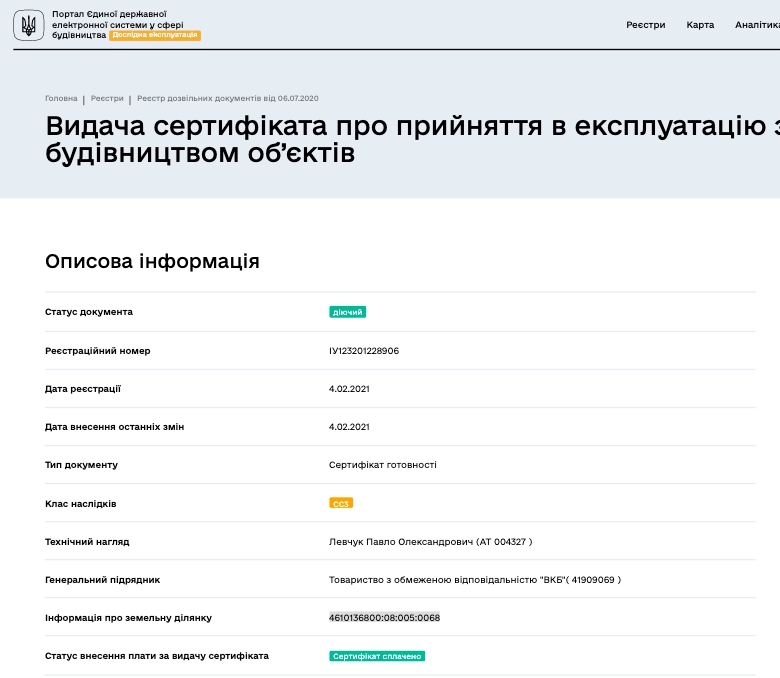
Task: Click the portal title text in header
Action: 116,19
